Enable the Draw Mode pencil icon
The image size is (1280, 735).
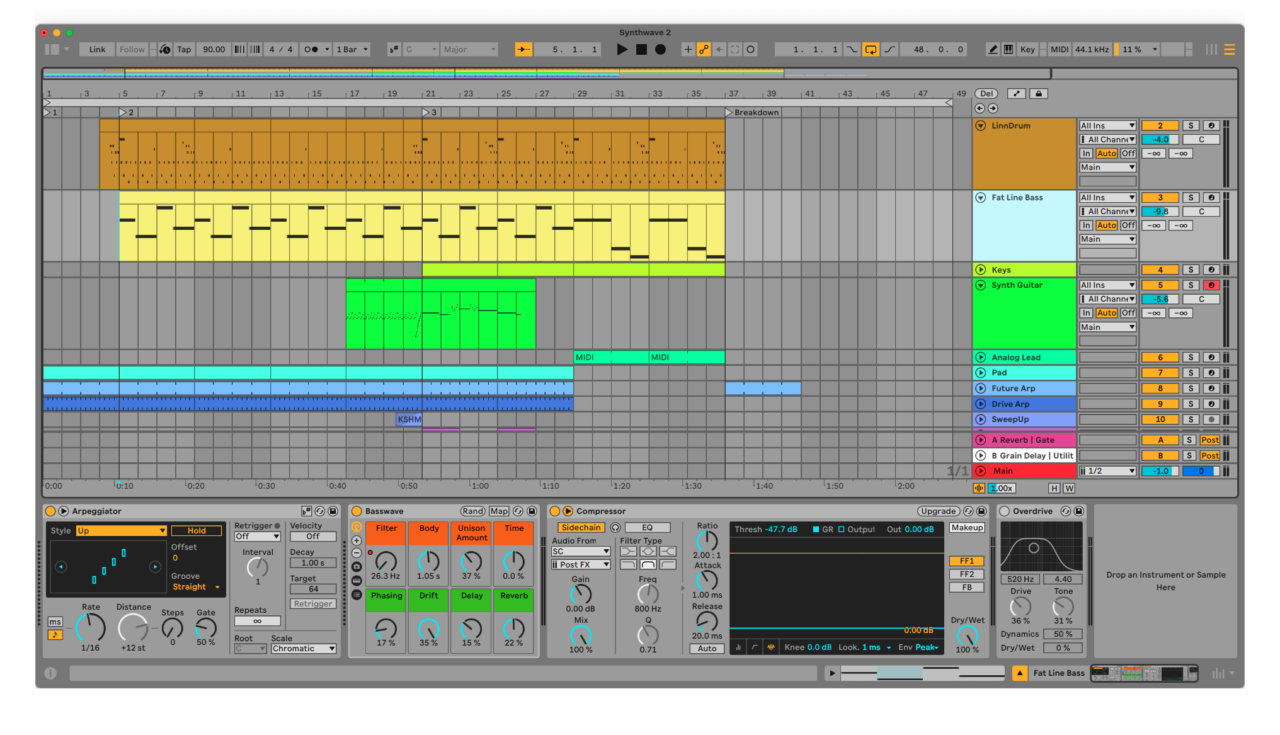point(992,49)
